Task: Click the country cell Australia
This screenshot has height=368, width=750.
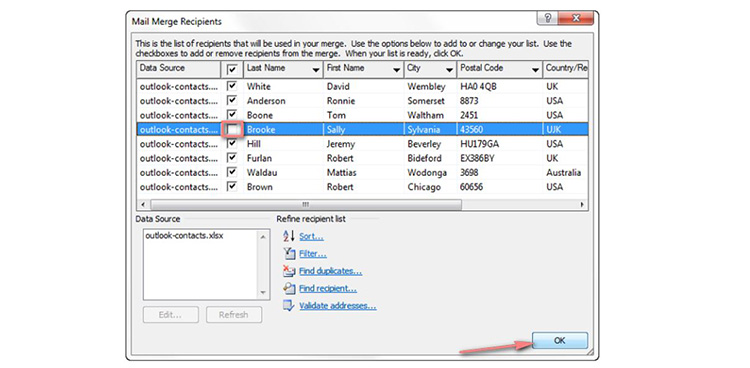Action: pos(565,173)
